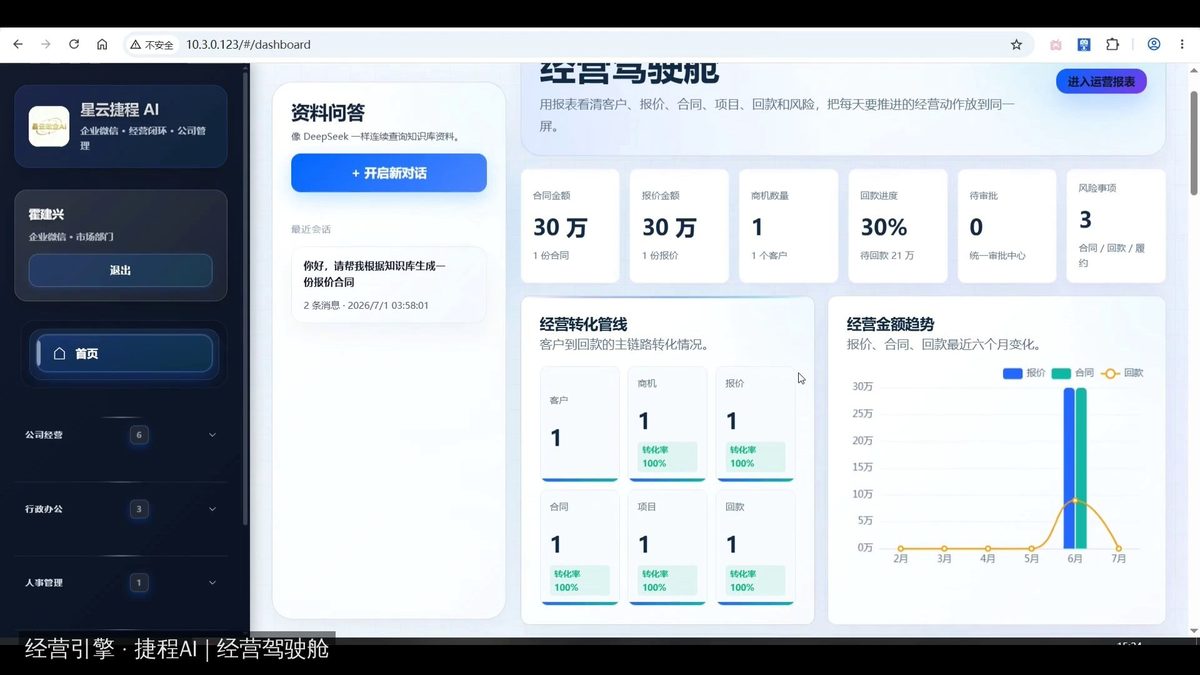Screen dimensions: 1200x675
Task: Click the 最近会话 label
Action: [x=311, y=229]
